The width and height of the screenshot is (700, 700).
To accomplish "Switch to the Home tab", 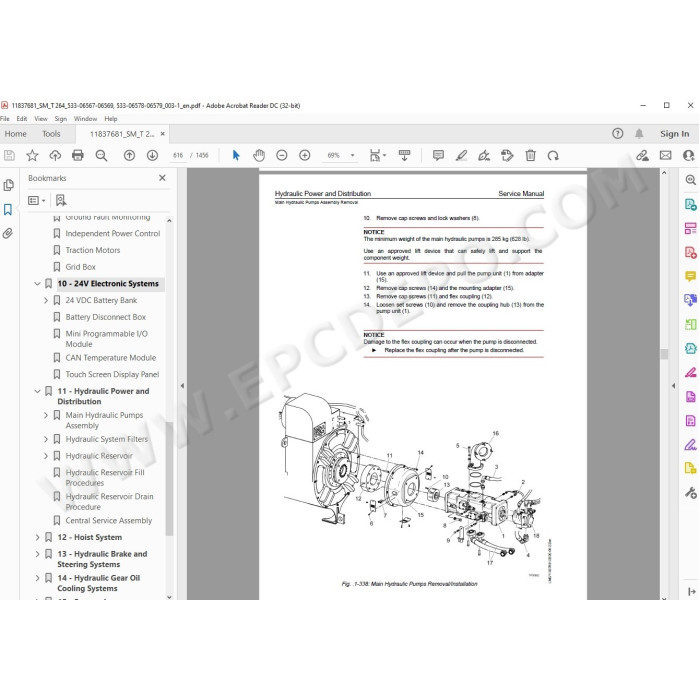I will (16, 134).
